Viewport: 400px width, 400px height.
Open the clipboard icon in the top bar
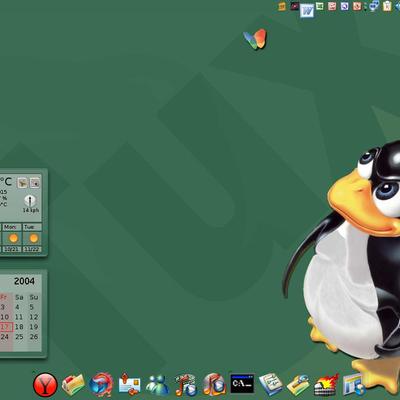(x=387, y=6)
